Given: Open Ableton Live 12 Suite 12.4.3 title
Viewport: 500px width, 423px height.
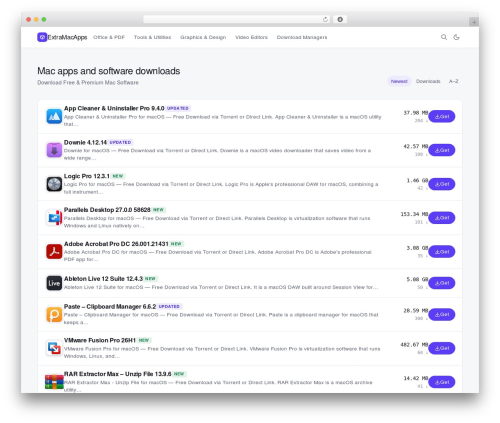Looking at the screenshot, I should [x=103, y=279].
